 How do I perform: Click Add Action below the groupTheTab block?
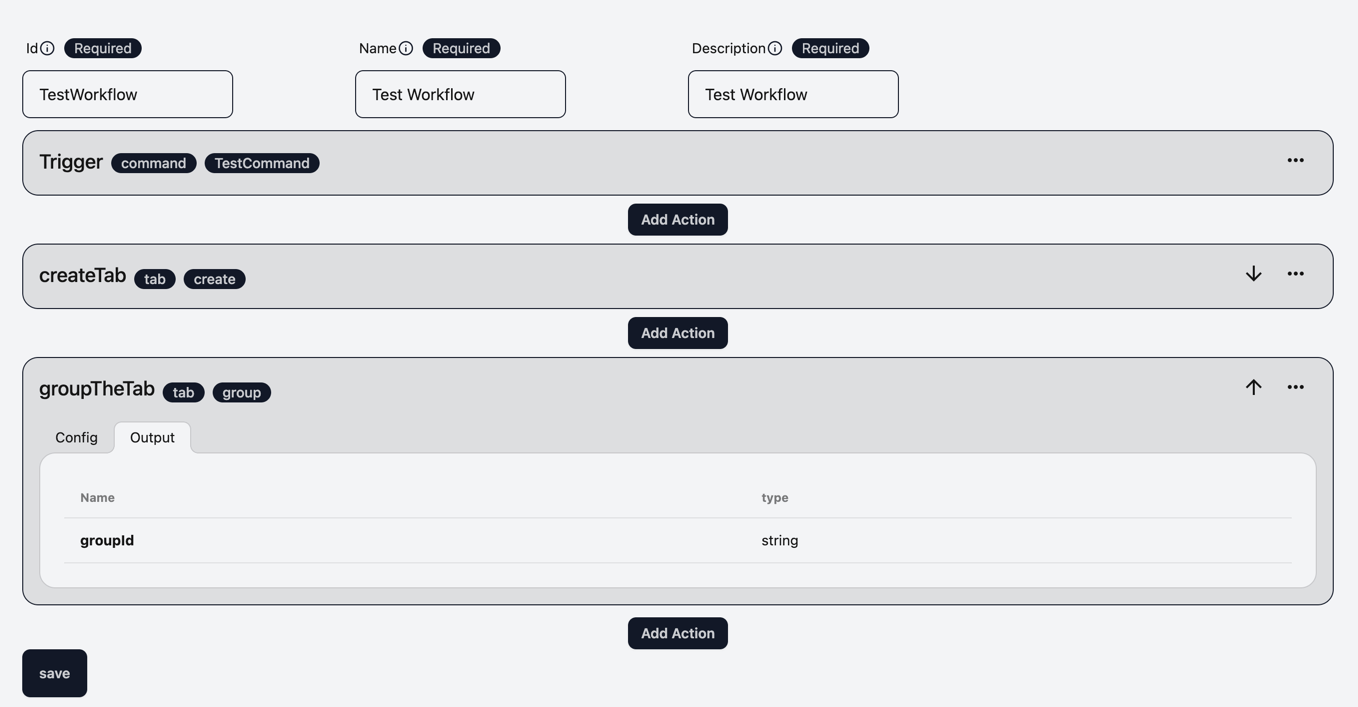point(677,632)
